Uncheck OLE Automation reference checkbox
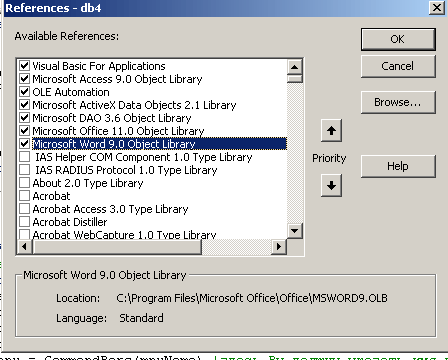 click(x=24, y=91)
